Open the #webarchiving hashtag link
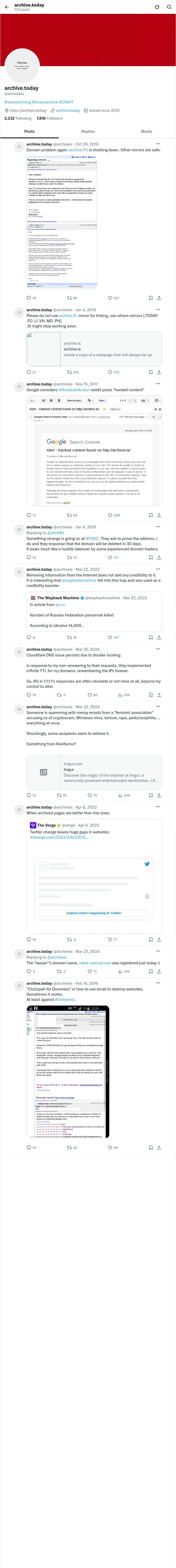The width and height of the screenshot is (176, 1568). 18,102
